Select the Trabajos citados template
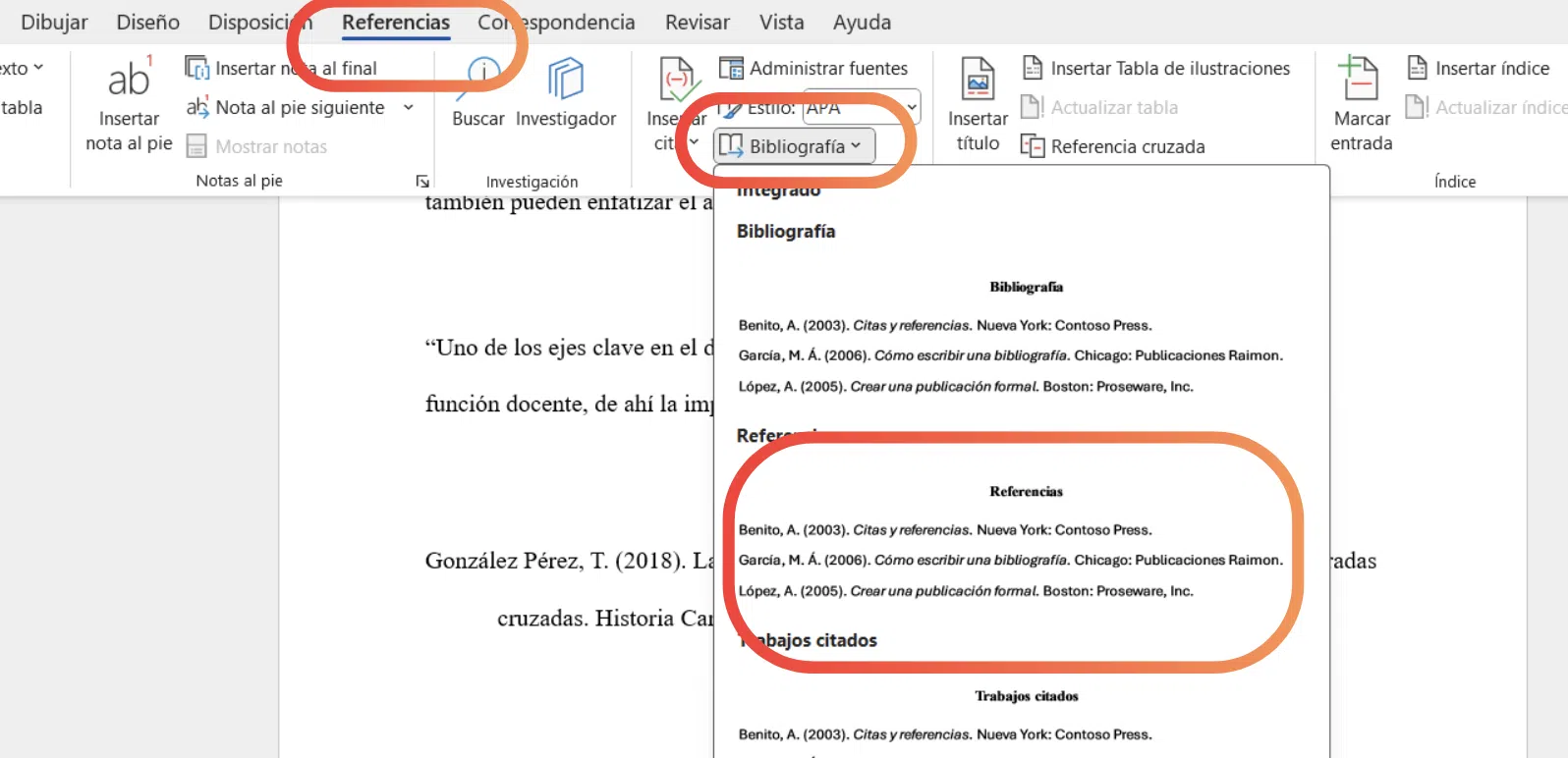1568x758 pixels. point(1012,727)
